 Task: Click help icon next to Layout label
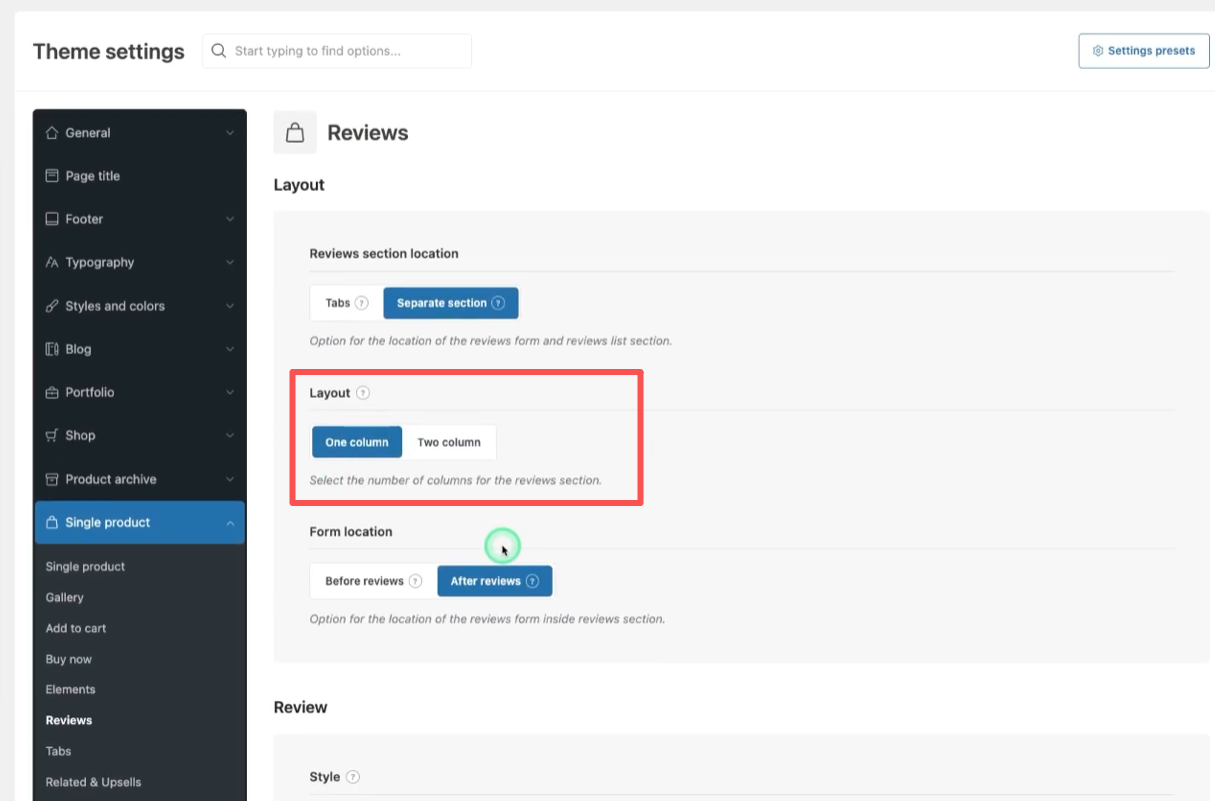coord(363,393)
